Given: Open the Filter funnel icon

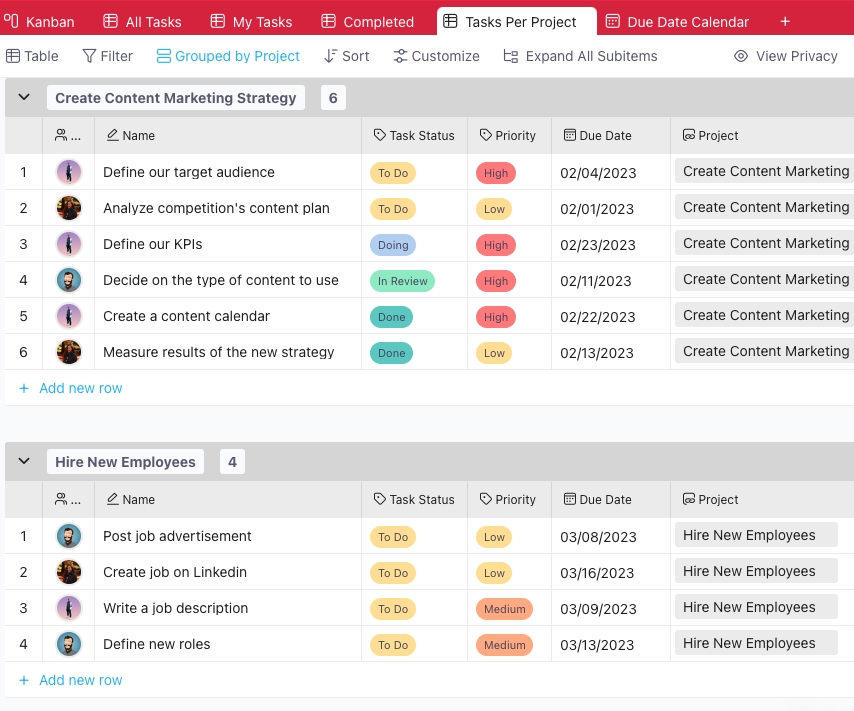Looking at the screenshot, I should [x=89, y=56].
